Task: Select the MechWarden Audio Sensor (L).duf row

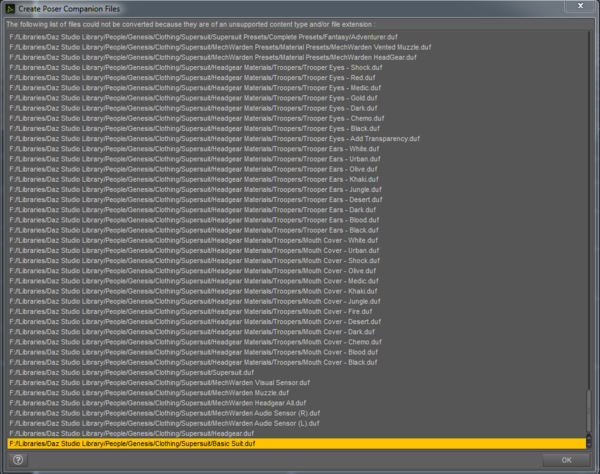Action: (x=297, y=424)
